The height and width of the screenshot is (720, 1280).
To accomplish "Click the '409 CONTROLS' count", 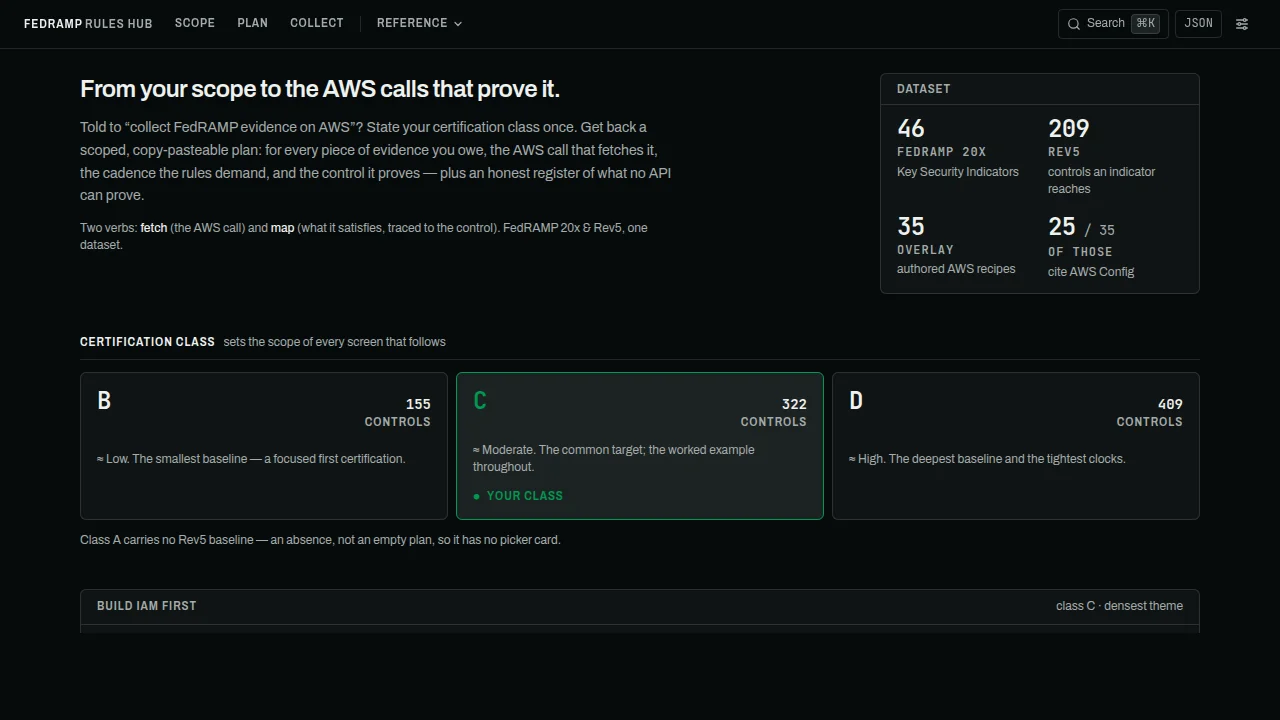I will pos(1150,412).
